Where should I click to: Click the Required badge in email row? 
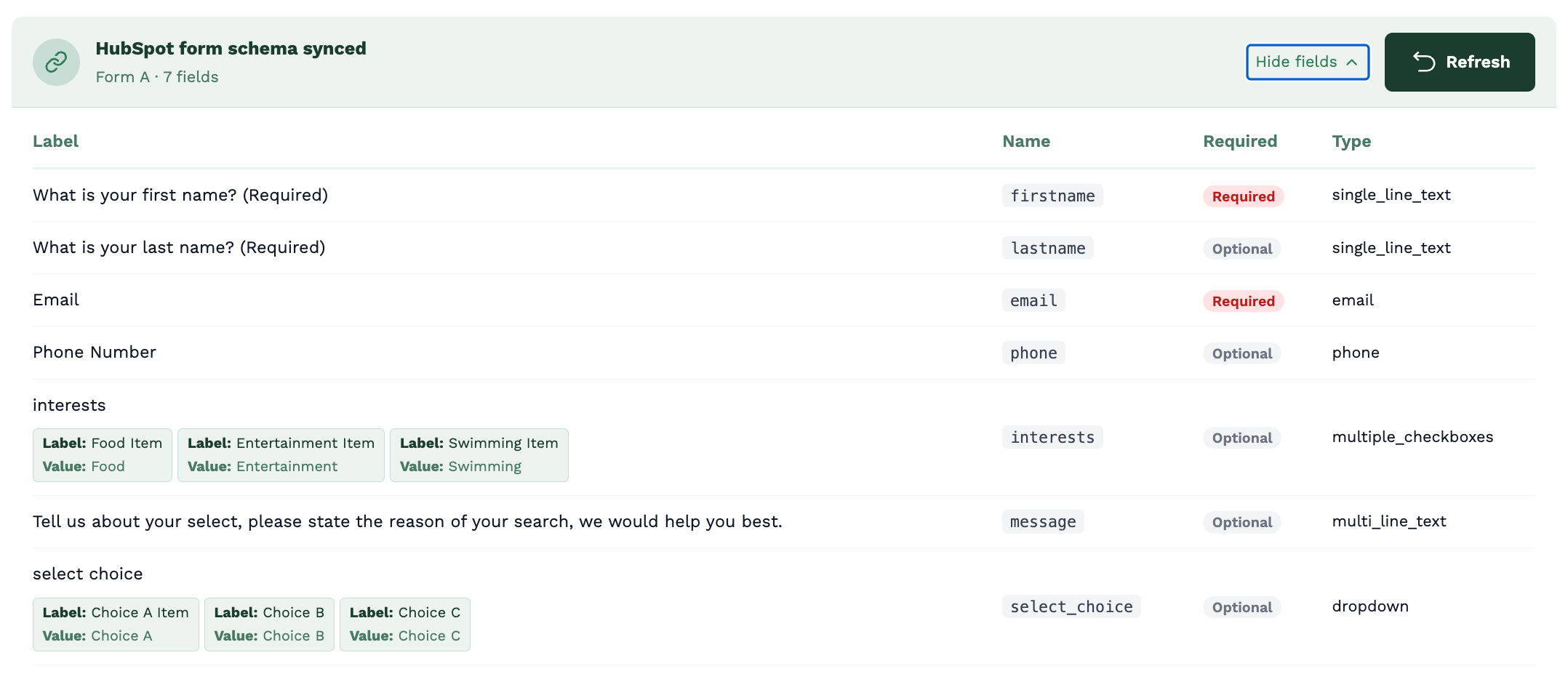point(1242,301)
